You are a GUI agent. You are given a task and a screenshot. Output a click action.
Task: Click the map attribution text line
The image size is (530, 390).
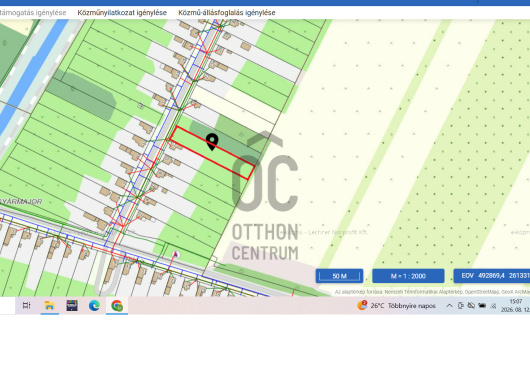(x=432, y=292)
